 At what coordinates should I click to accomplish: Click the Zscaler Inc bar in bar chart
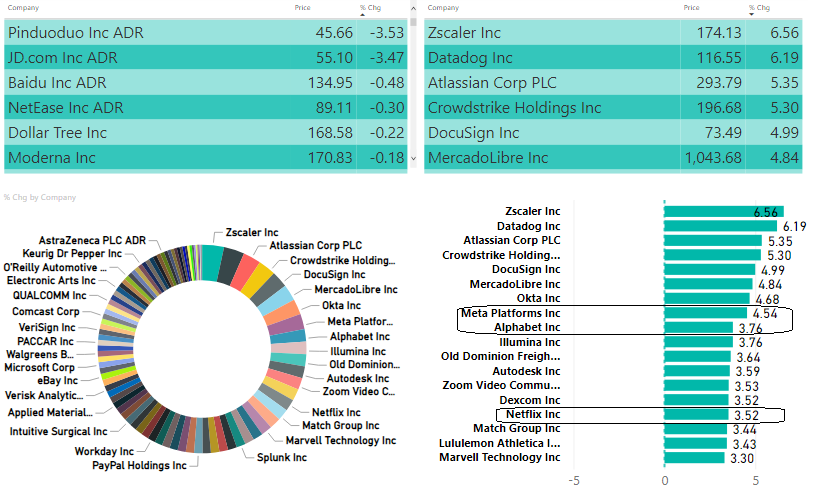[x=724, y=211]
